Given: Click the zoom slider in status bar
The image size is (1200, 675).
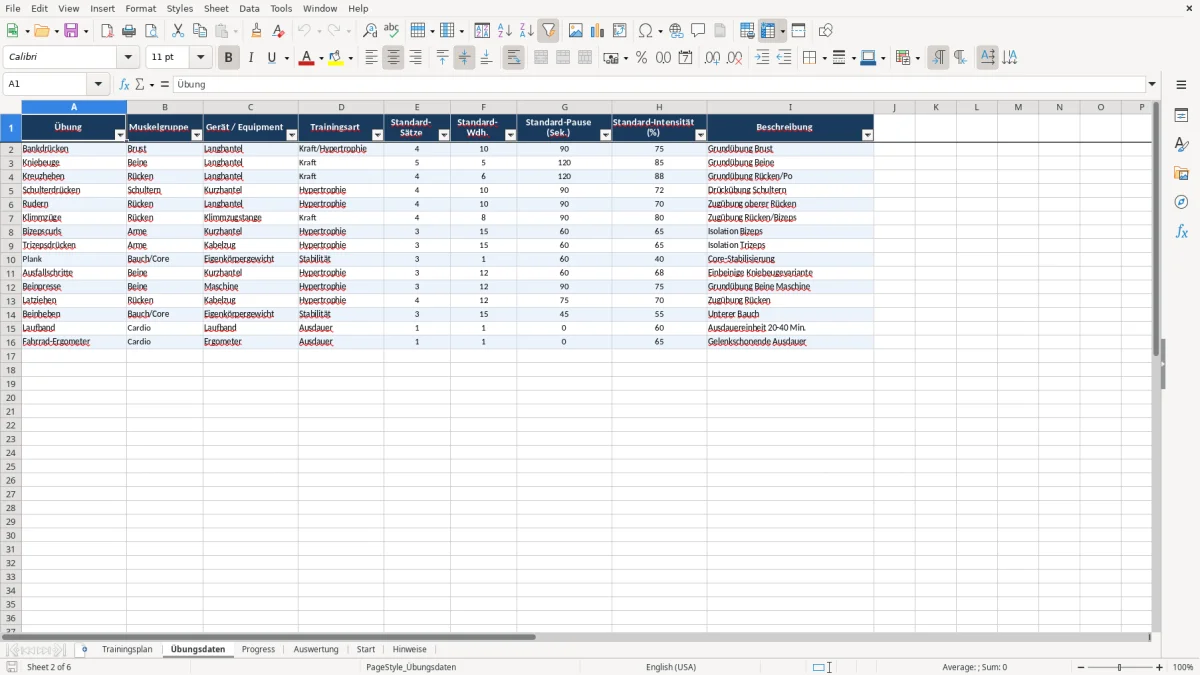Looking at the screenshot, I should (1120, 667).
